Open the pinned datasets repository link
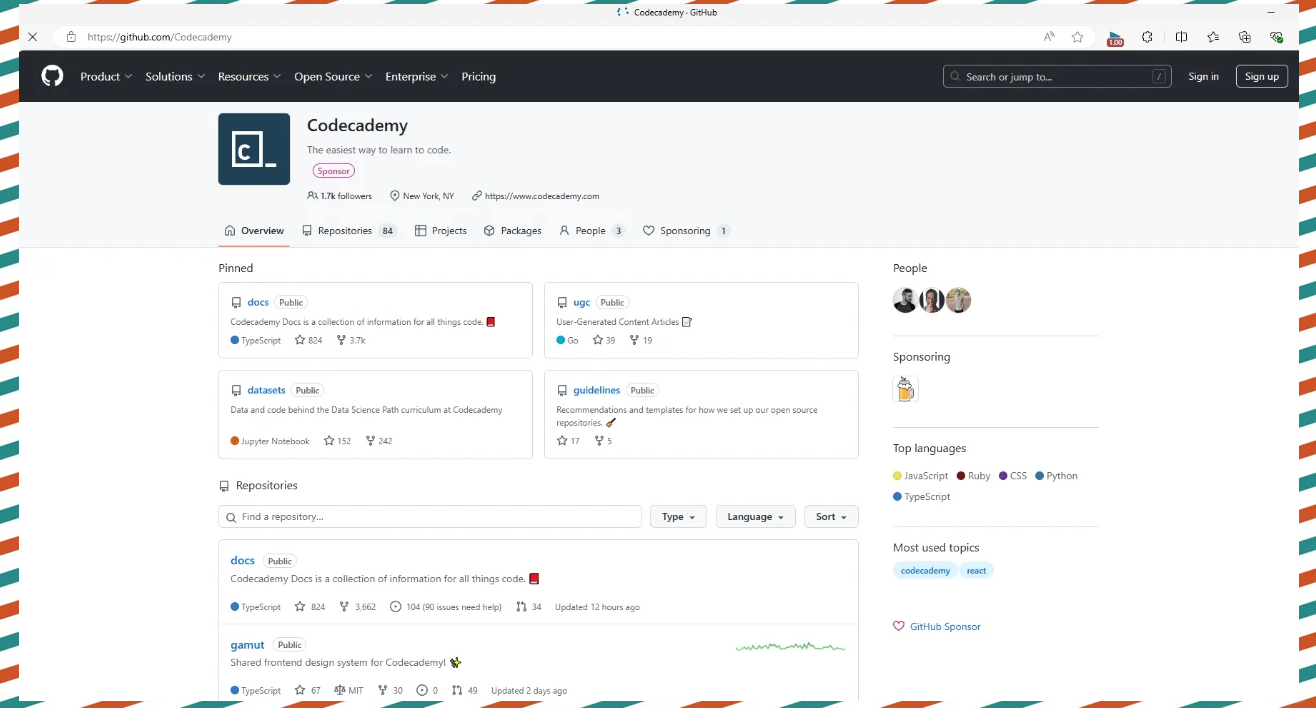This screenshot has width=1316, height=708. 266,390
